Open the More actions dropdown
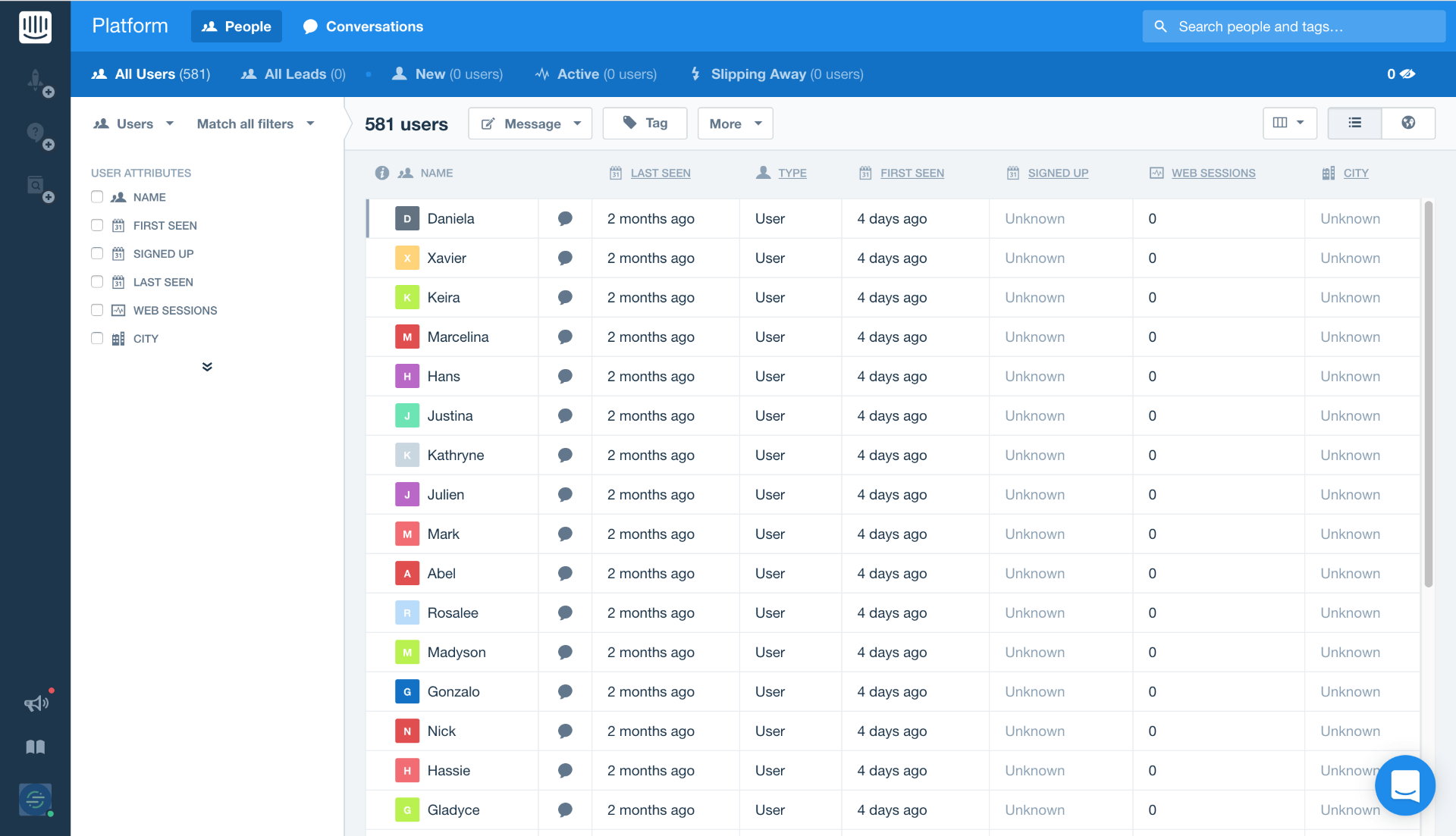 pos(735,124)
